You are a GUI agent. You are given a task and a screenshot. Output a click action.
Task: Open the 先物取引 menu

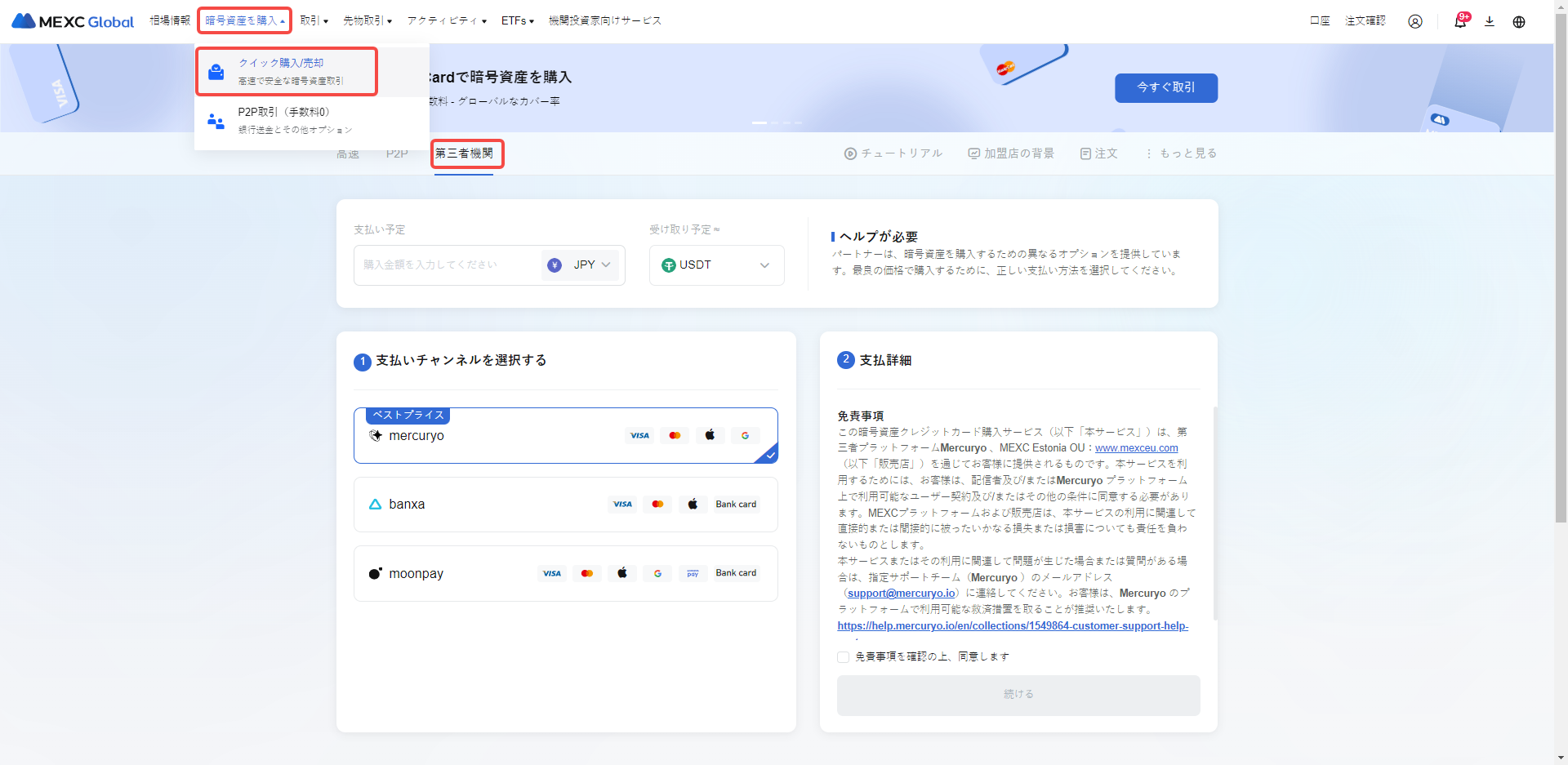pos(367,21)
